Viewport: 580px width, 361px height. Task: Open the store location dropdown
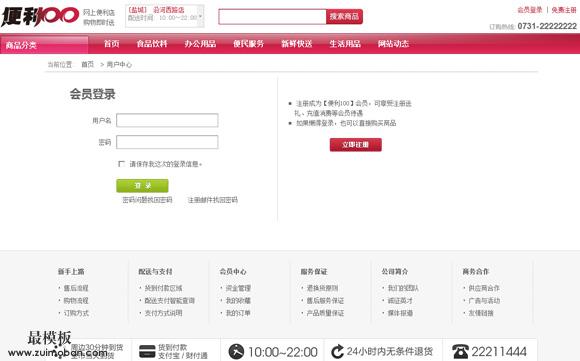click(165, 16)
